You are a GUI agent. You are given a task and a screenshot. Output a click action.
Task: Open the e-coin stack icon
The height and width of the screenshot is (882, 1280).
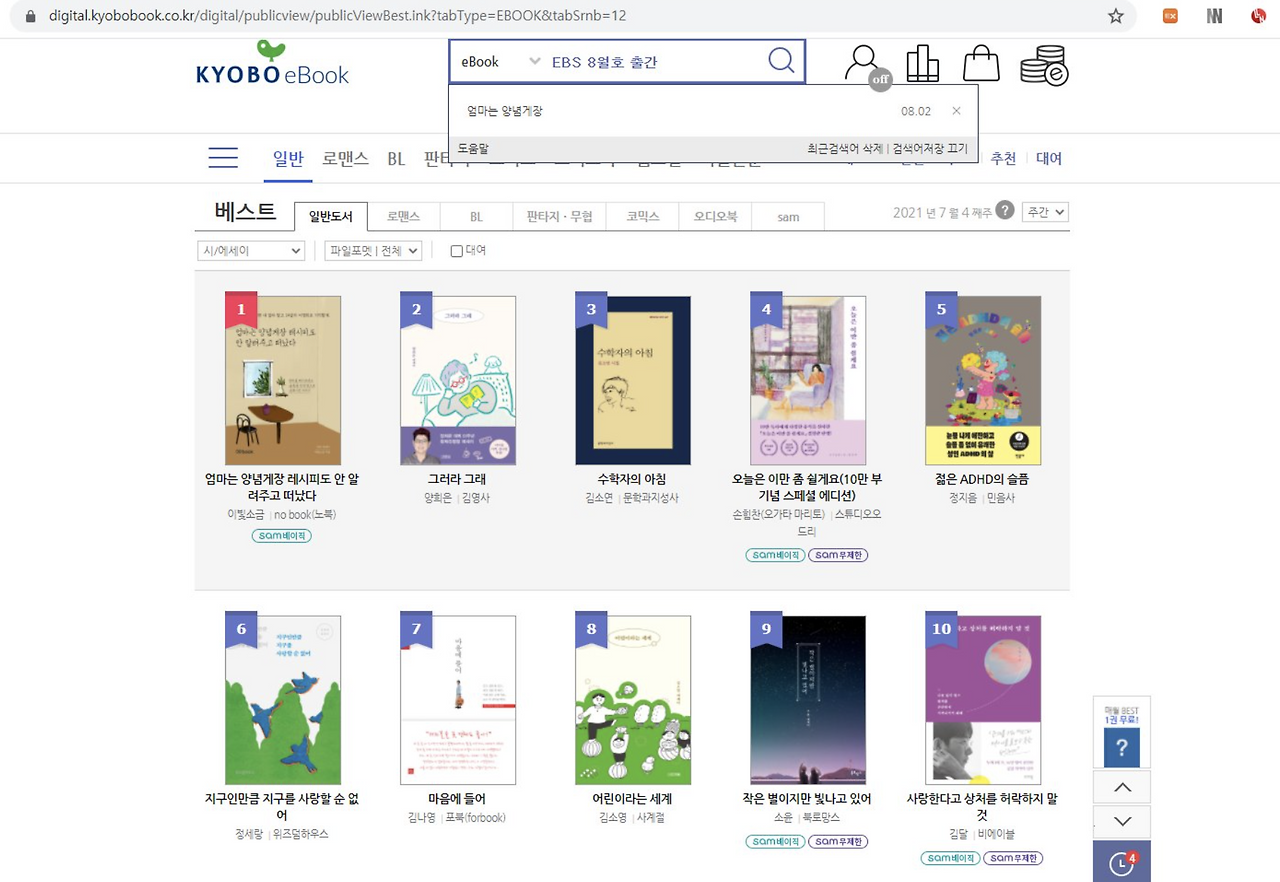point(1044,66)
